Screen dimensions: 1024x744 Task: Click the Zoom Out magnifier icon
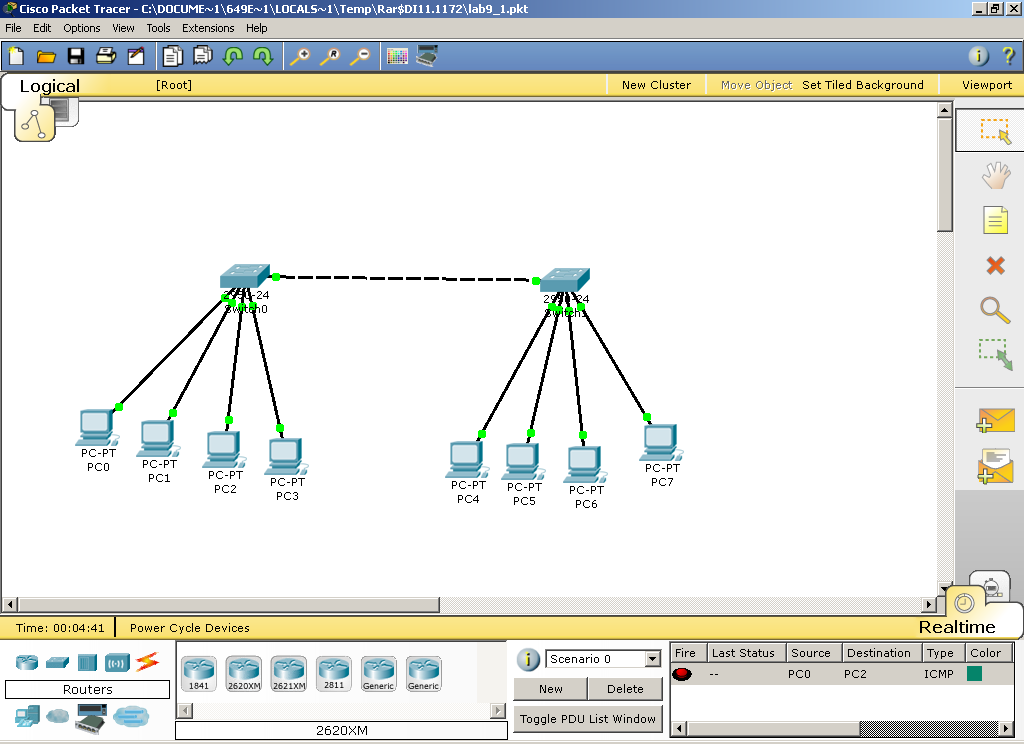[x=360, y=56]
